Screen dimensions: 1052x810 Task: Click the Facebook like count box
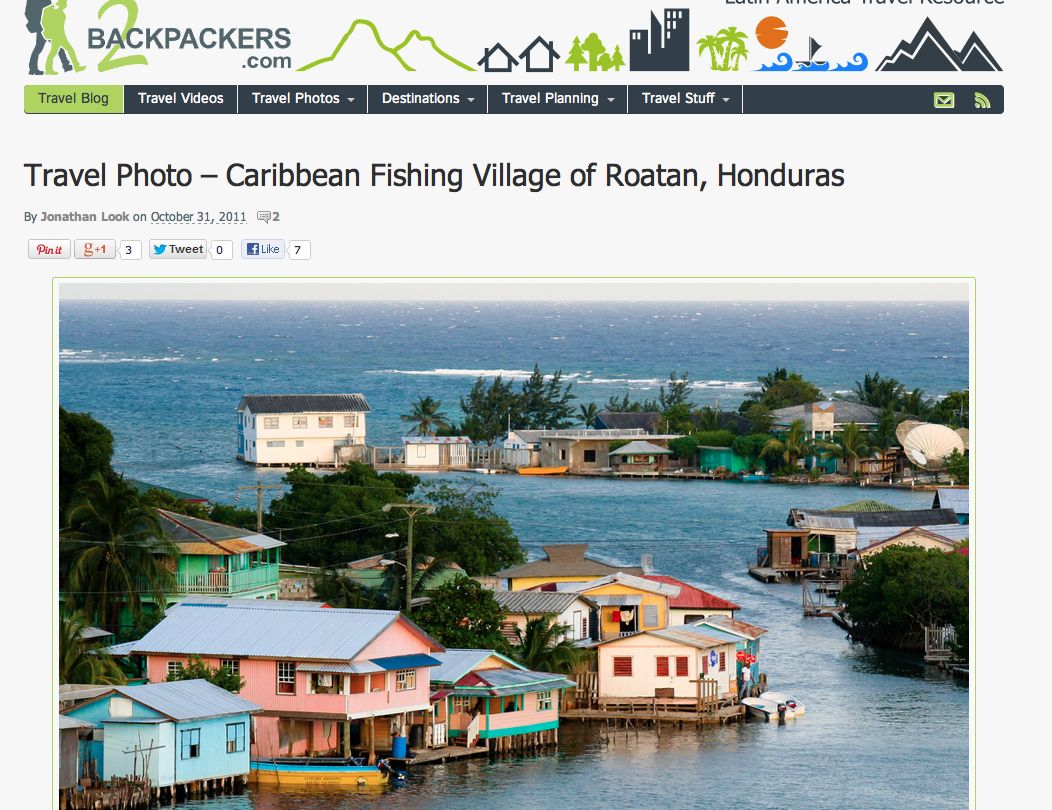(298, 250)
